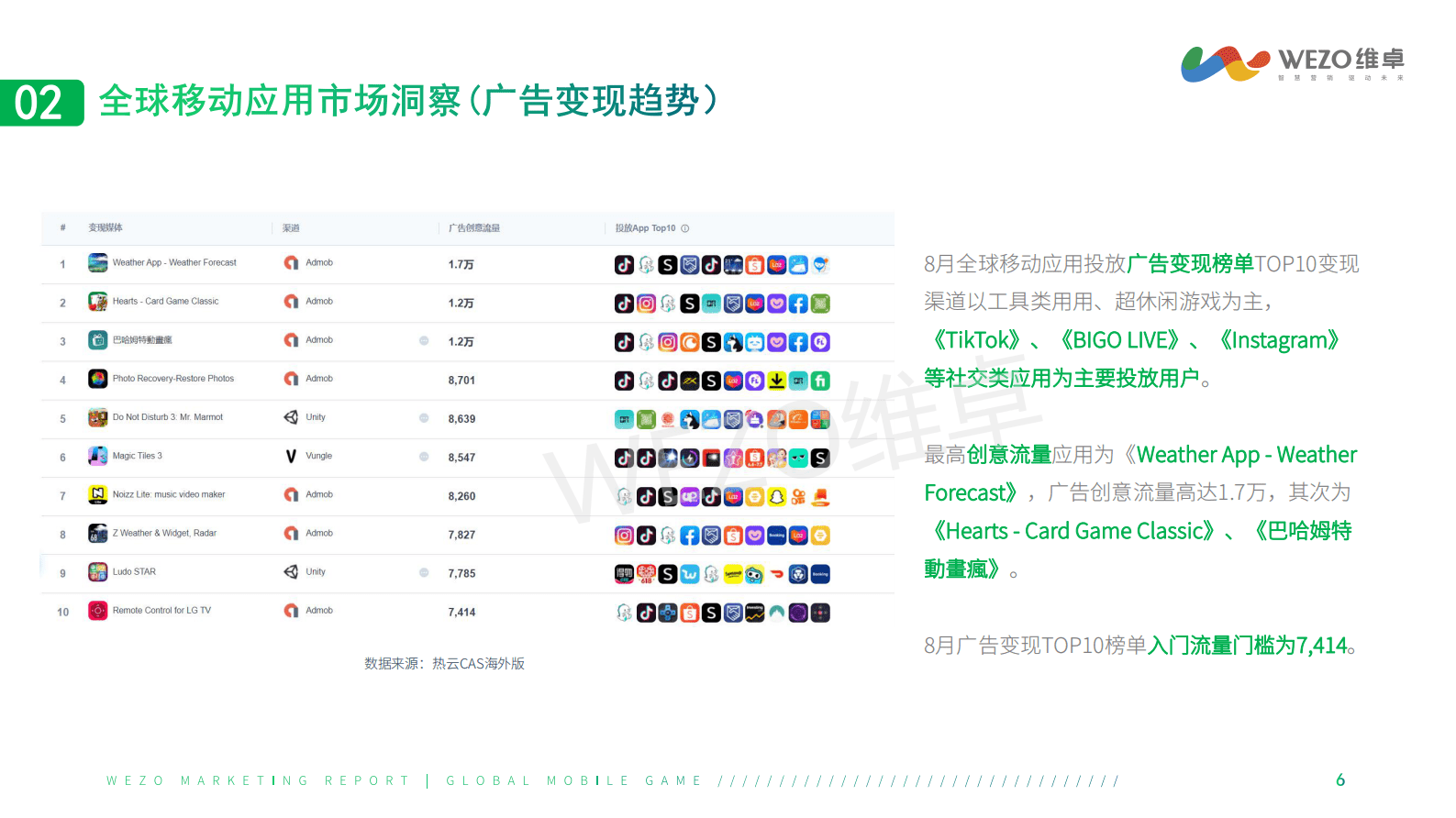The height and width of the screenshot is (818, 1456).
Task: Click the Photo Recovery-Restore Photos app icon
Action: pyautogui.click(x=98, y=379)
